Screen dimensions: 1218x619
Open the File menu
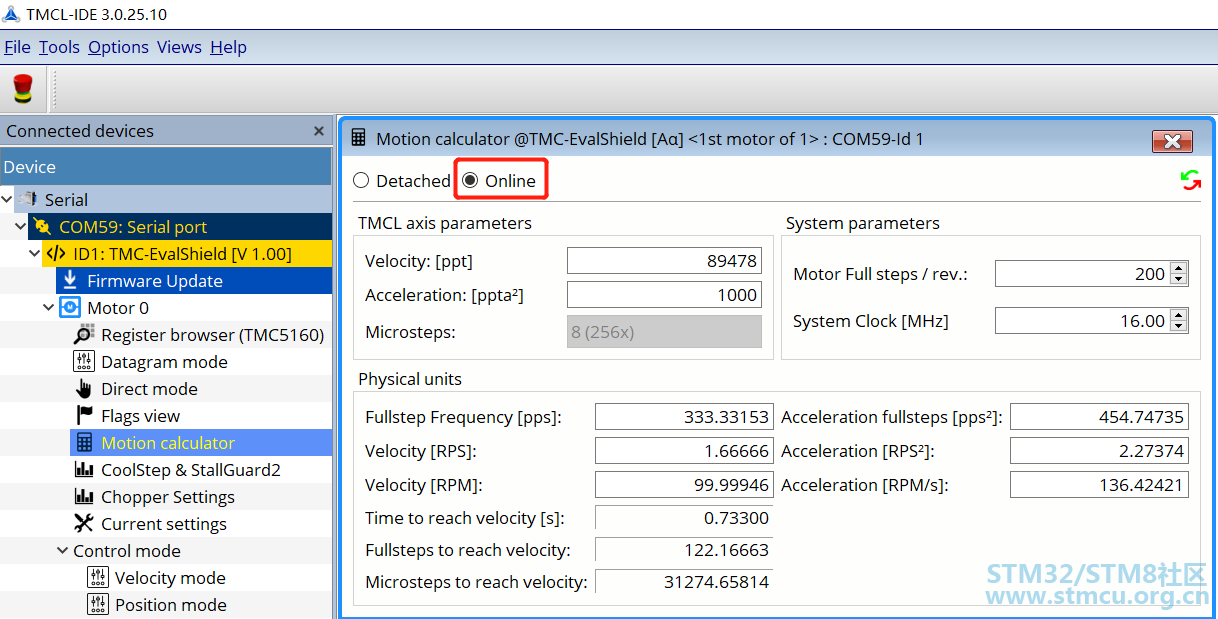click(x=17, y=47)
